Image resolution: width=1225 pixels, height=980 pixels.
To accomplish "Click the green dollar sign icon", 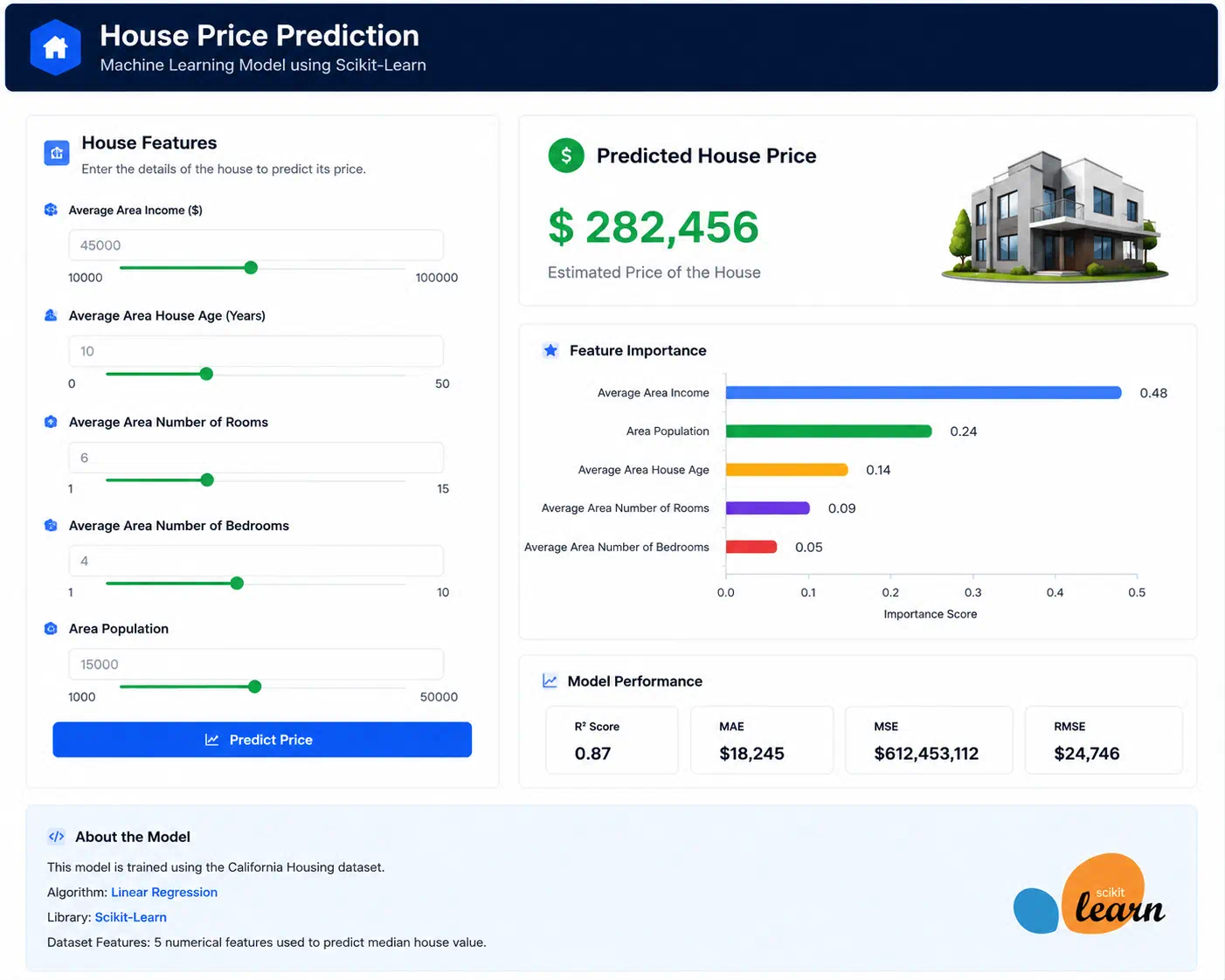I will coord(566,155).
